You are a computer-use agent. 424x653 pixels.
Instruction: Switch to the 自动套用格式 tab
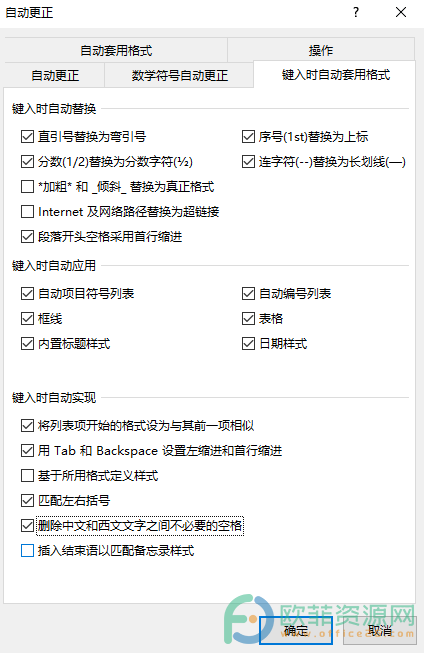tap(116, 50)
